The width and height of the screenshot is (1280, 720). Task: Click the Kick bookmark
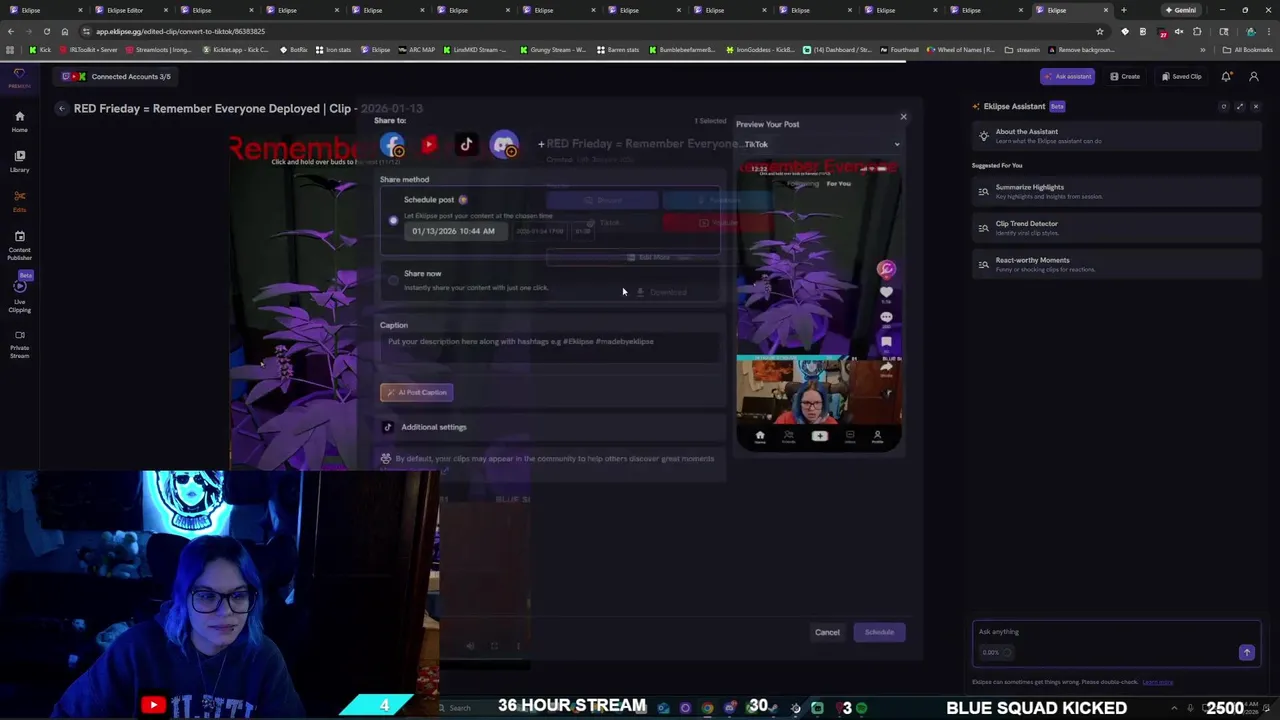click(x=40, y=49)
